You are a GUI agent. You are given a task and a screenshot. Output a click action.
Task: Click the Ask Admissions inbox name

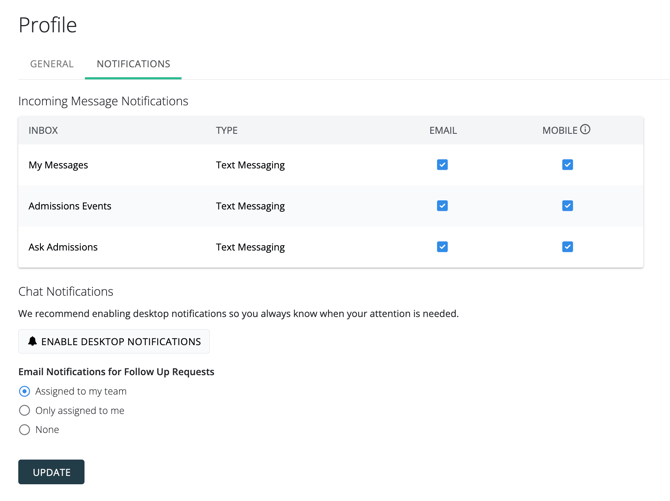click(x=63, y=247)
